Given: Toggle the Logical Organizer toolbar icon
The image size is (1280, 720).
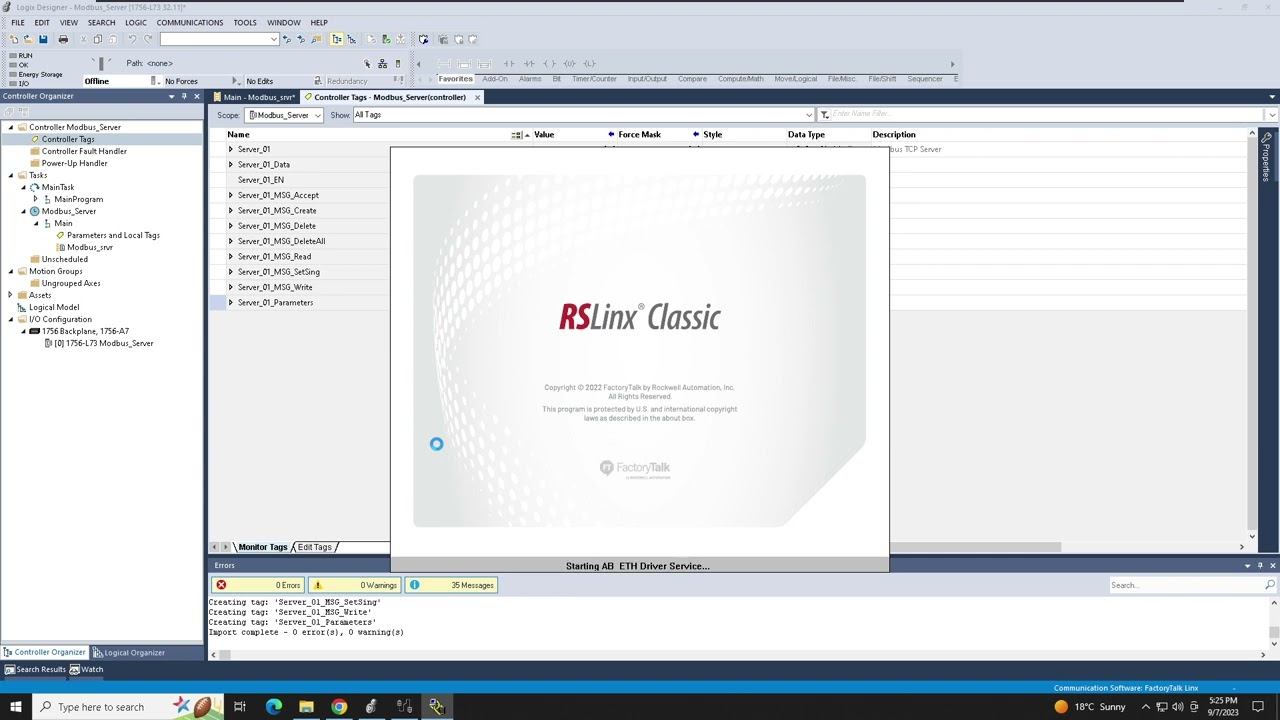Looking at the screenshot, I should (351, 39).
